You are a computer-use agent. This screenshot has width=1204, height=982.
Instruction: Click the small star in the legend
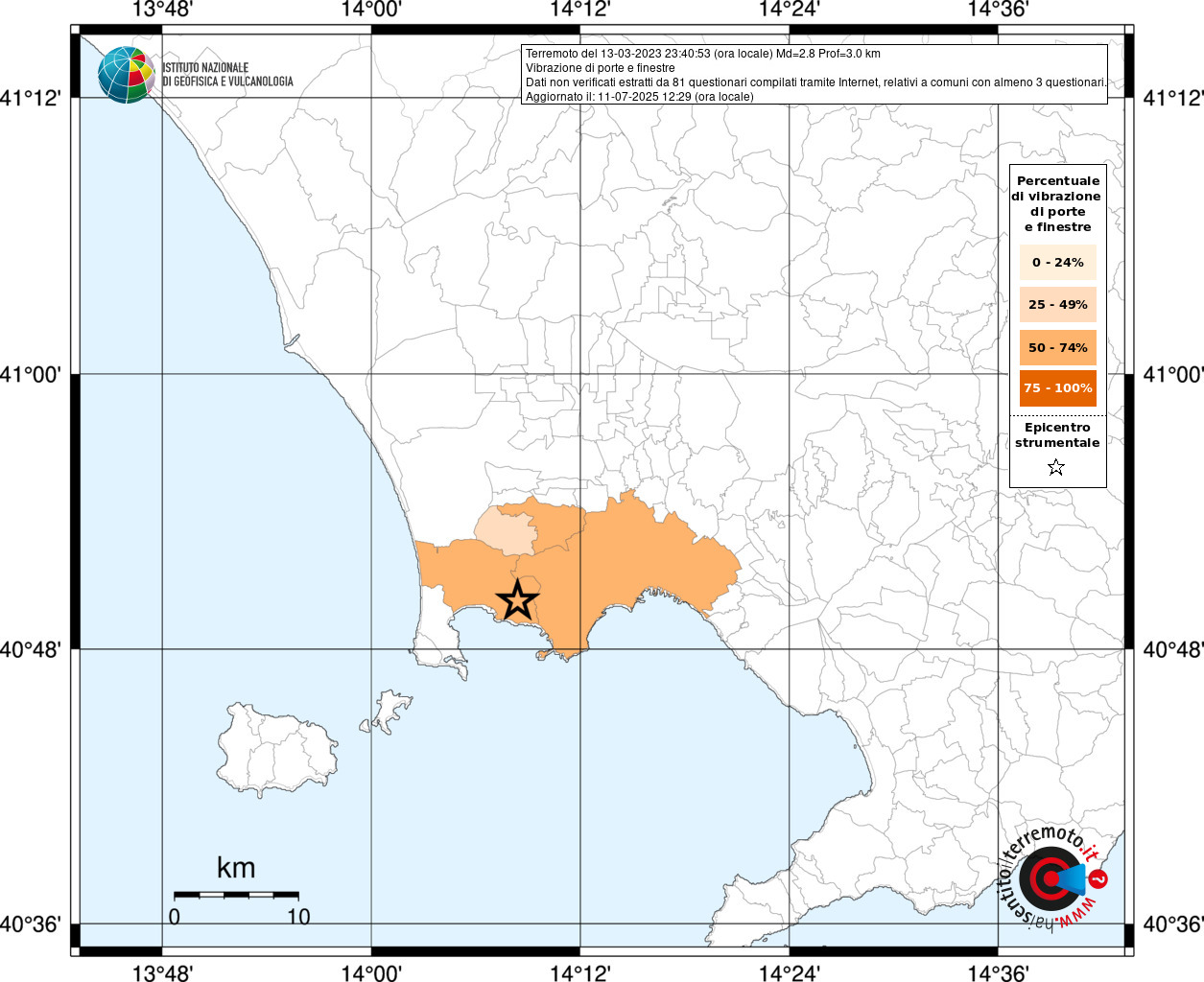1056,467
